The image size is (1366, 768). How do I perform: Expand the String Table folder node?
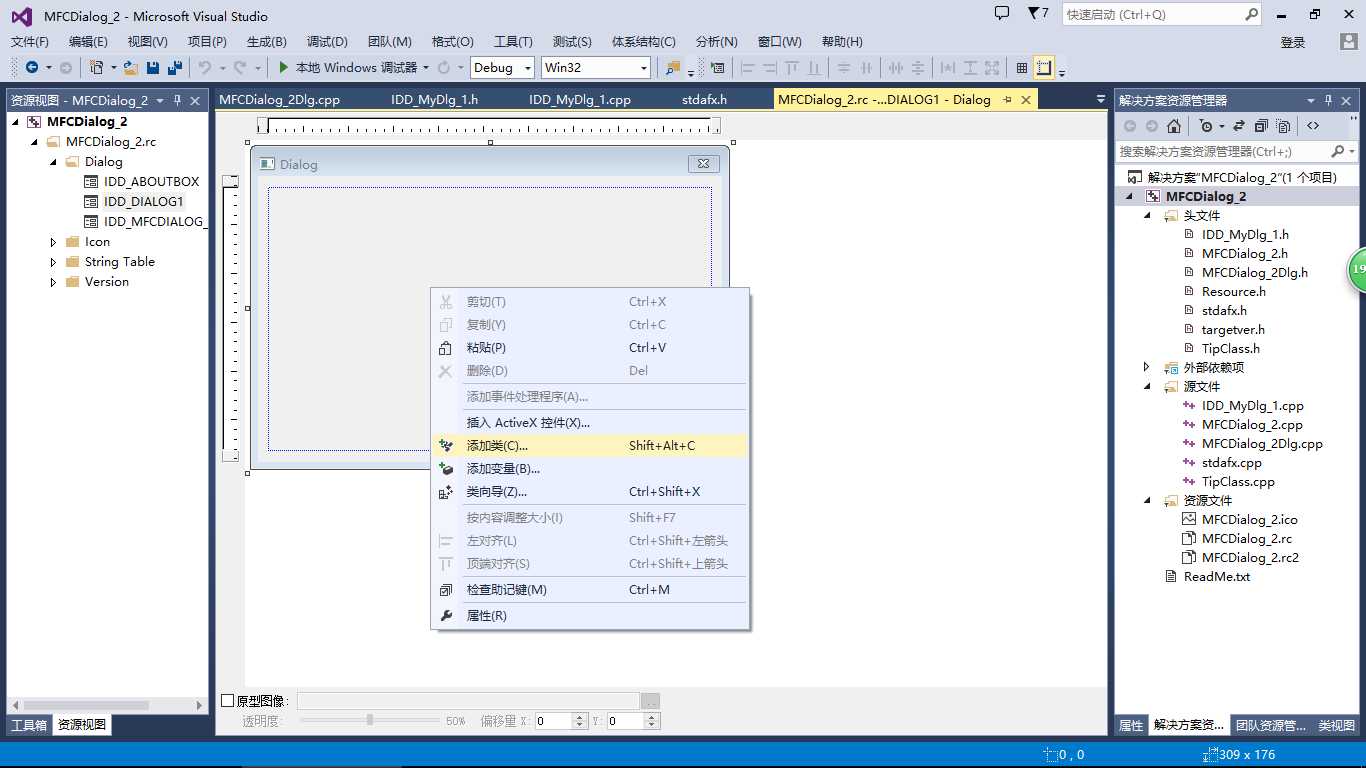click(x=53, y=262)
